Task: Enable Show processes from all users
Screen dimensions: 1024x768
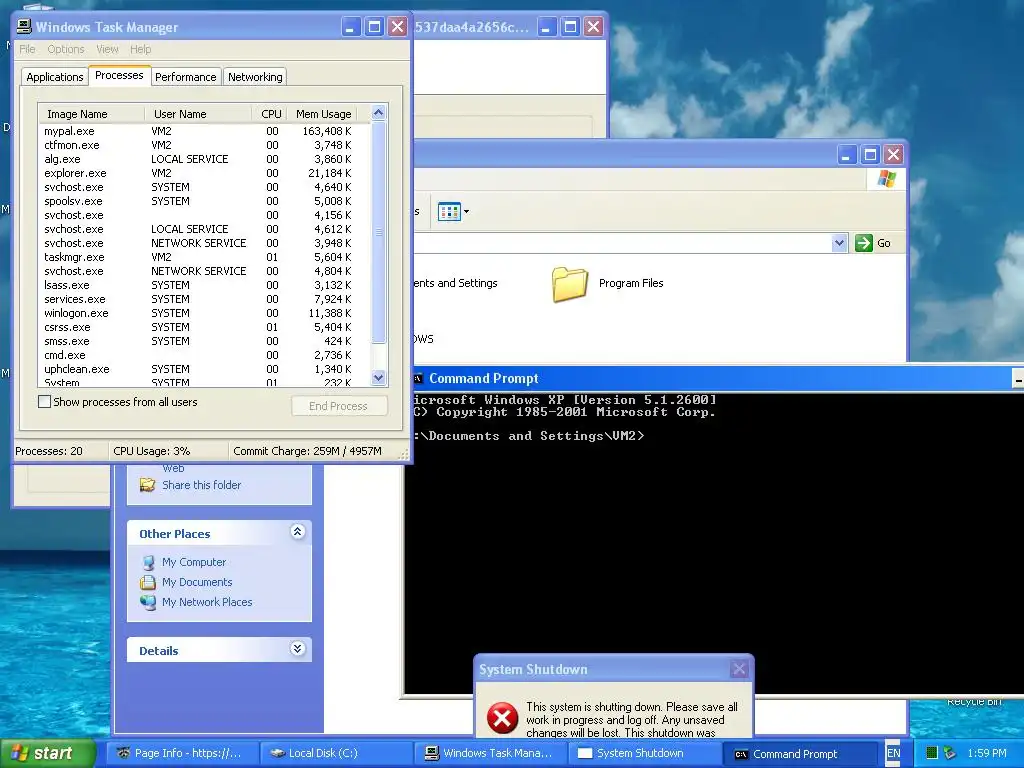Action: (44, 402)
